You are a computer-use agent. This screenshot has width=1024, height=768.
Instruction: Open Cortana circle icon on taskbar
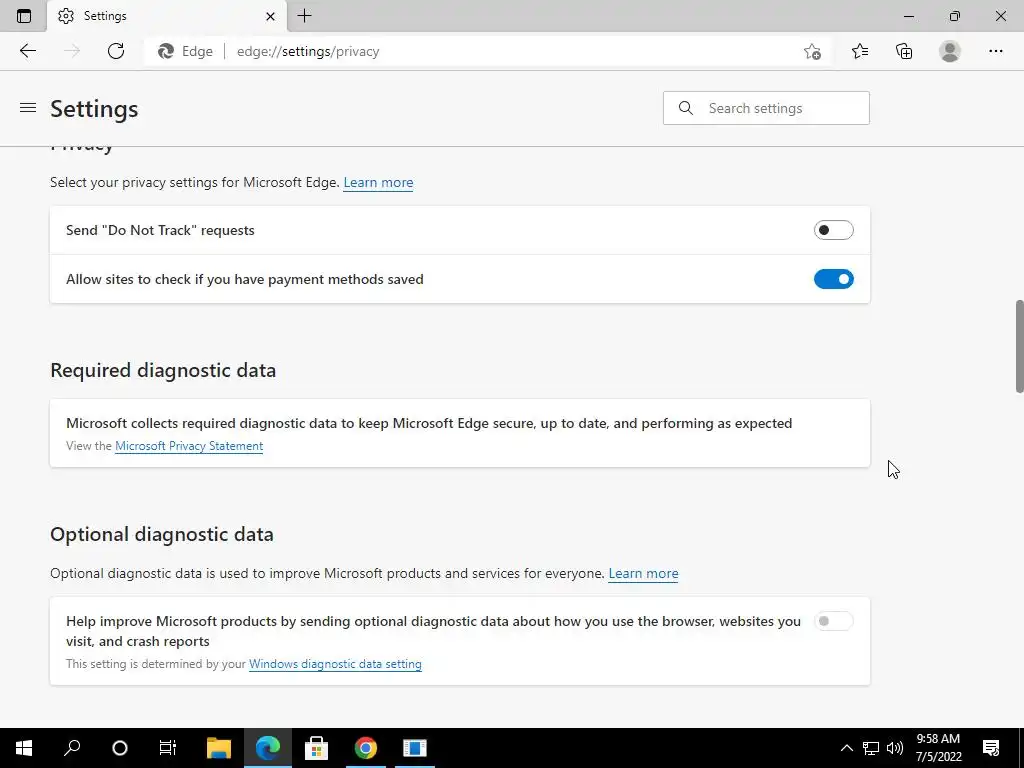[120, 748]
